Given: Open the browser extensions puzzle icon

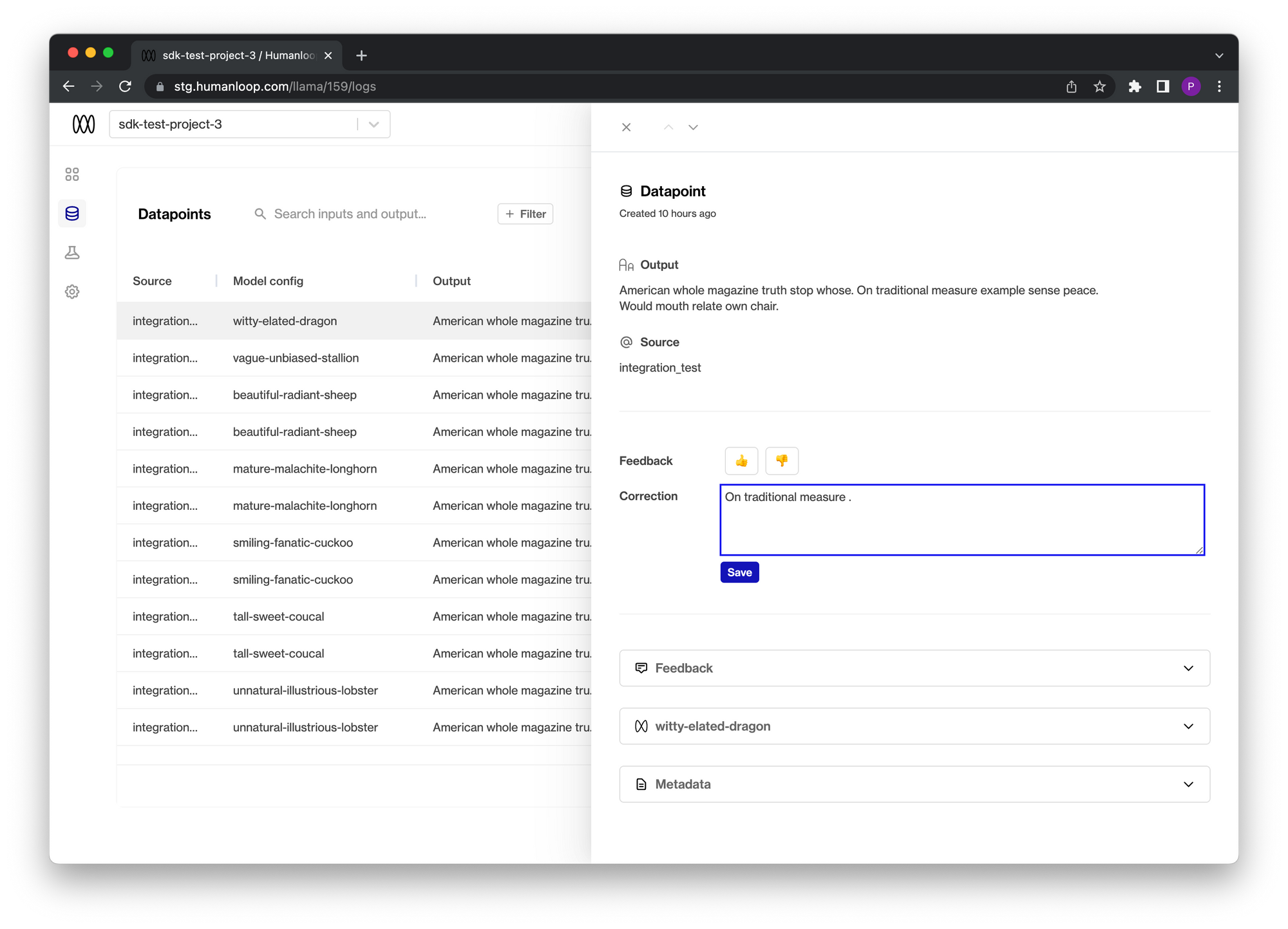Looking at the screenshot, I should pos(1135,86).
